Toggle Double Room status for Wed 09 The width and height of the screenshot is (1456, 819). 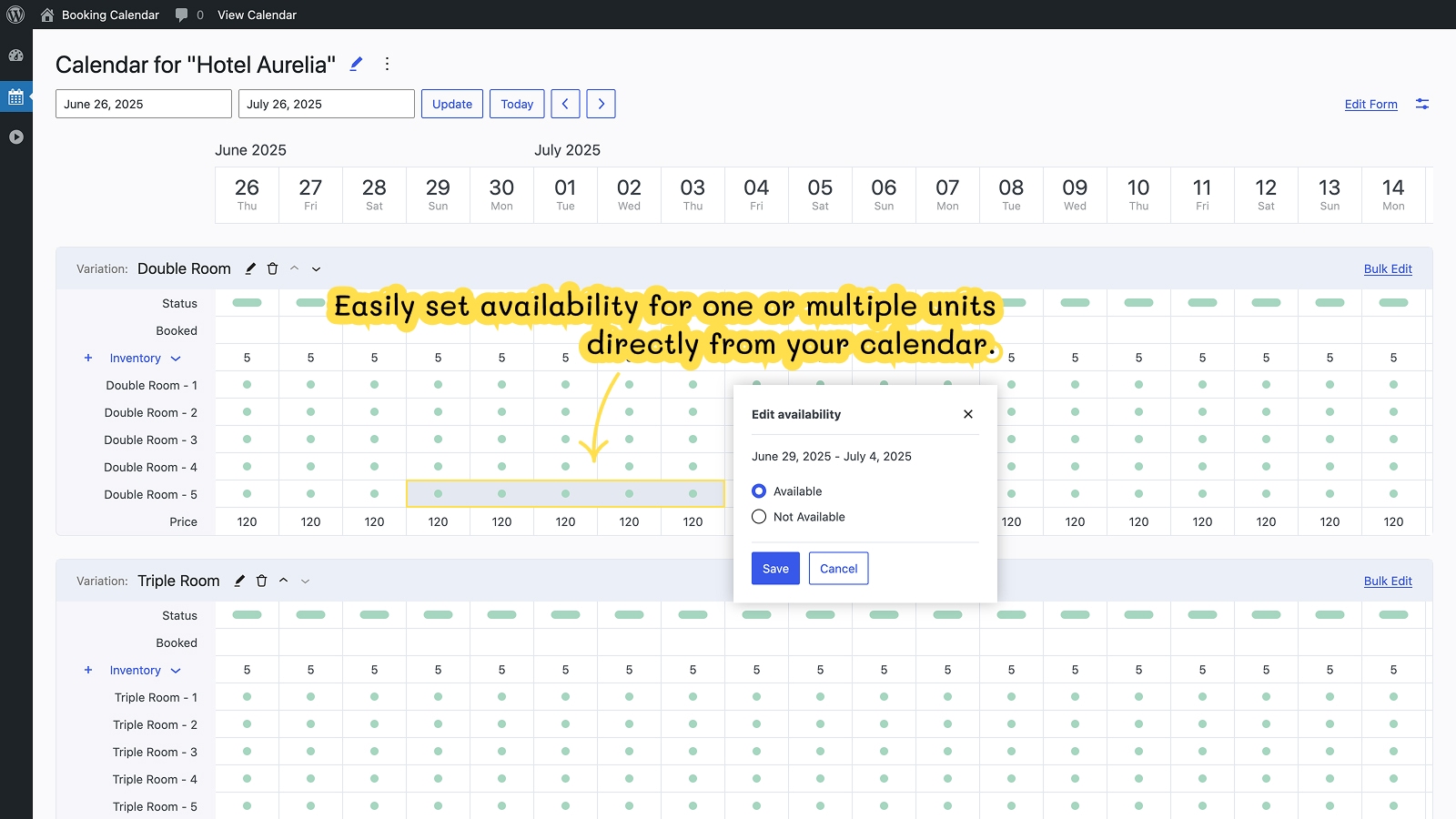pyautogui.click(x=1075, y=302)
